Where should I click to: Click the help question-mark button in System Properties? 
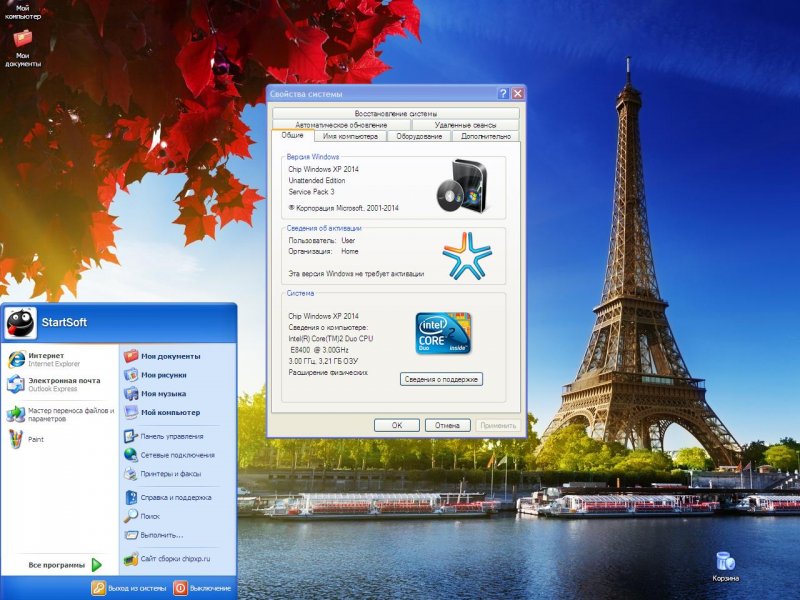pyautogui.click(x=503, y=93)
